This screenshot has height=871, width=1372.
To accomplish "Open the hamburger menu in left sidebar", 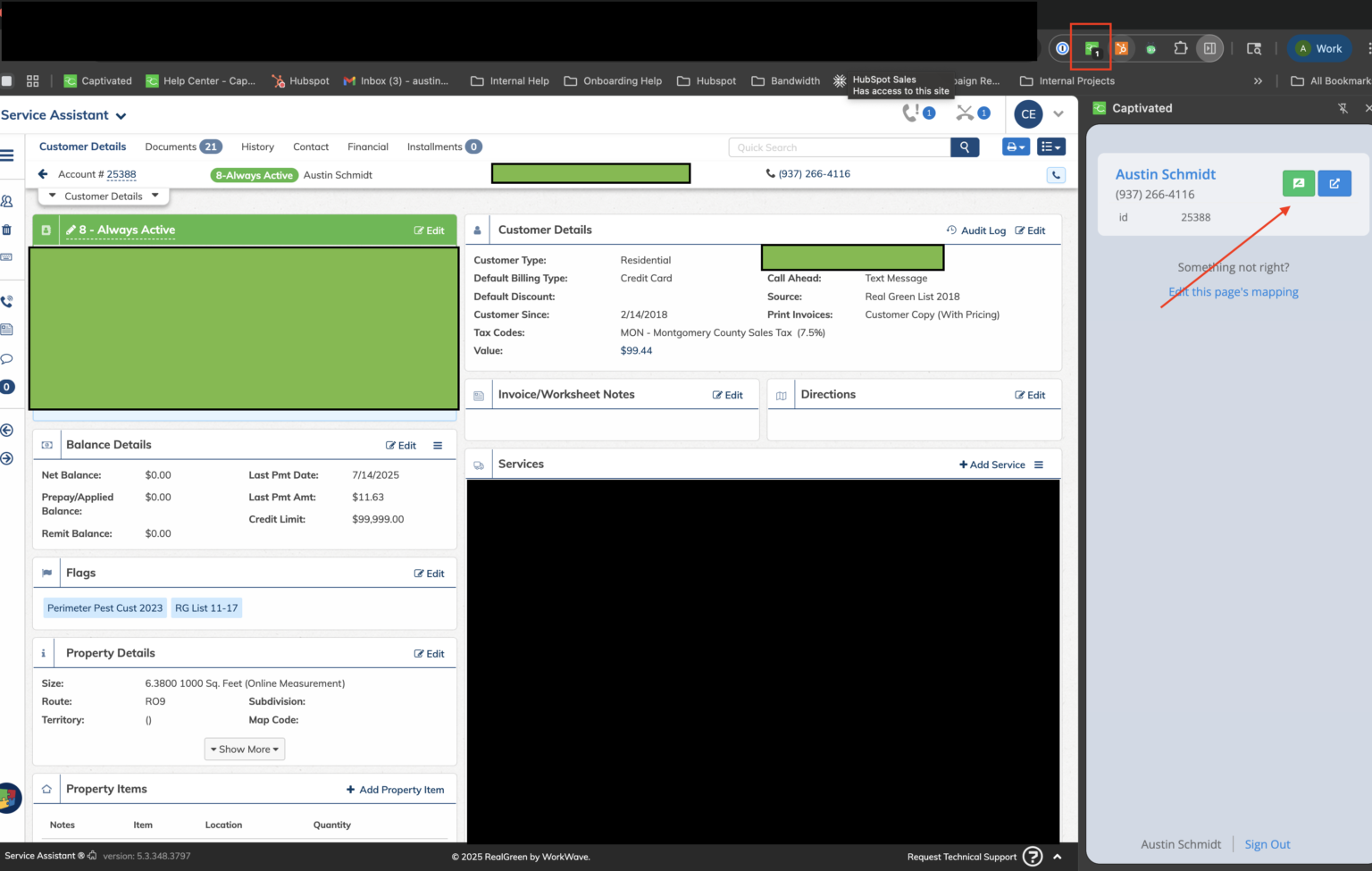I will (x=7, y=155).
